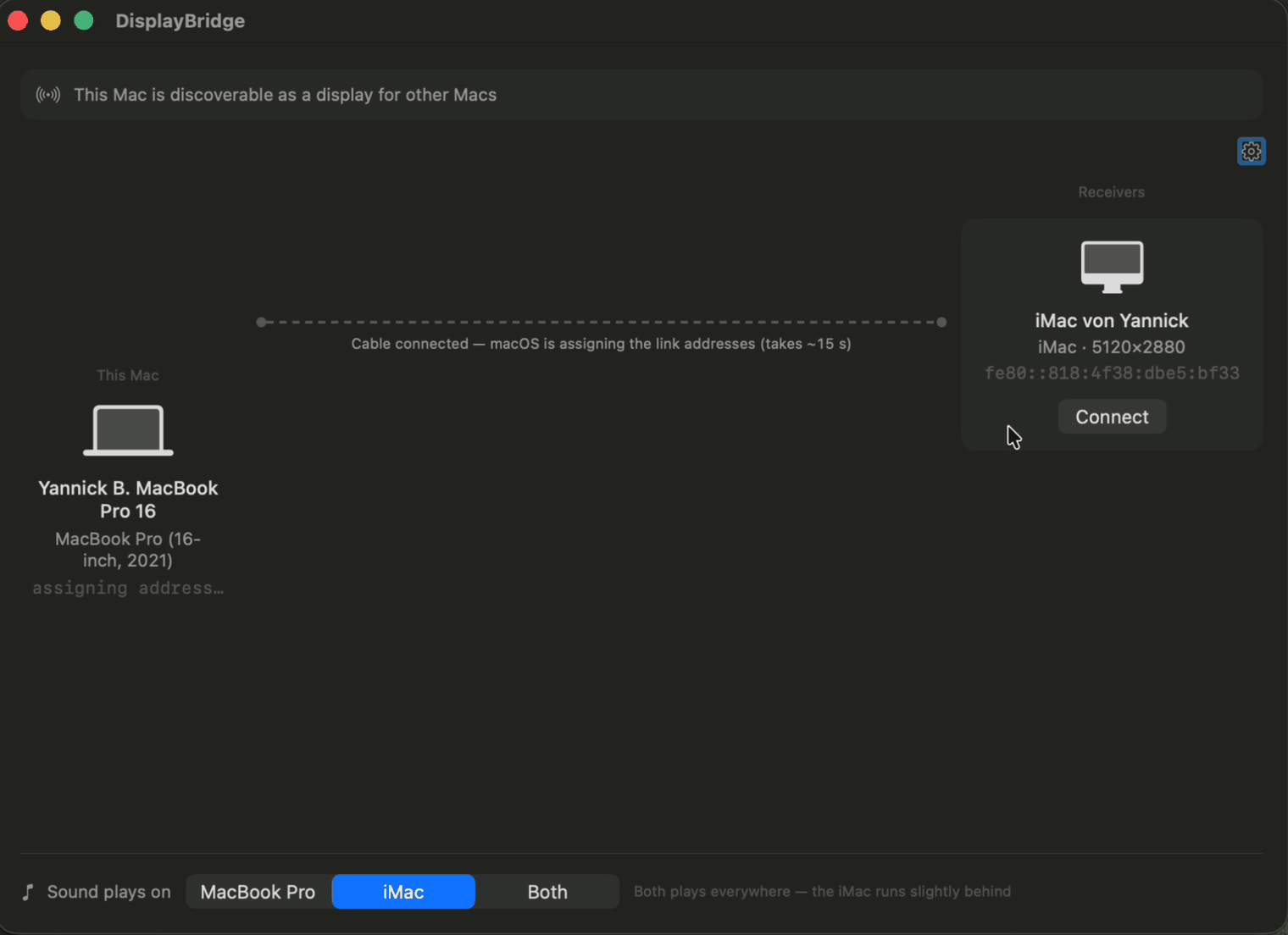The image size is (1288, 935).
Task: Click the iMac receiver monitor icon
Action: click(x=1112, y=267)
